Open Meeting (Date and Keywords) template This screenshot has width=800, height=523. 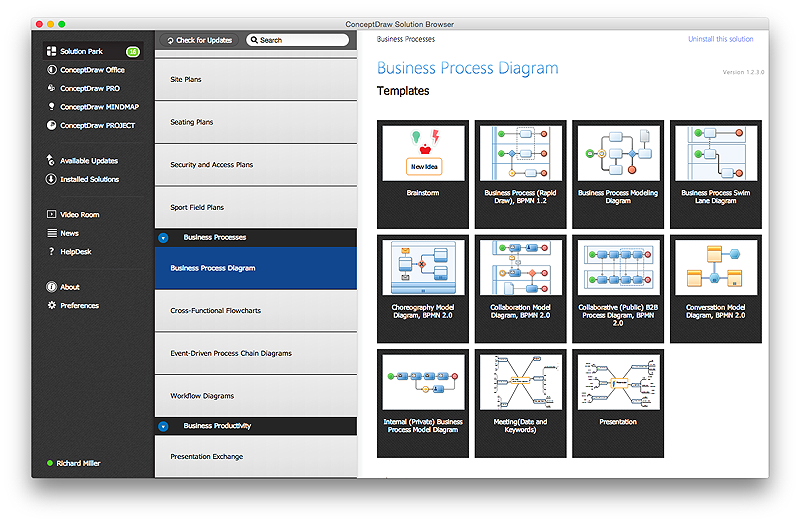point(520,403)
